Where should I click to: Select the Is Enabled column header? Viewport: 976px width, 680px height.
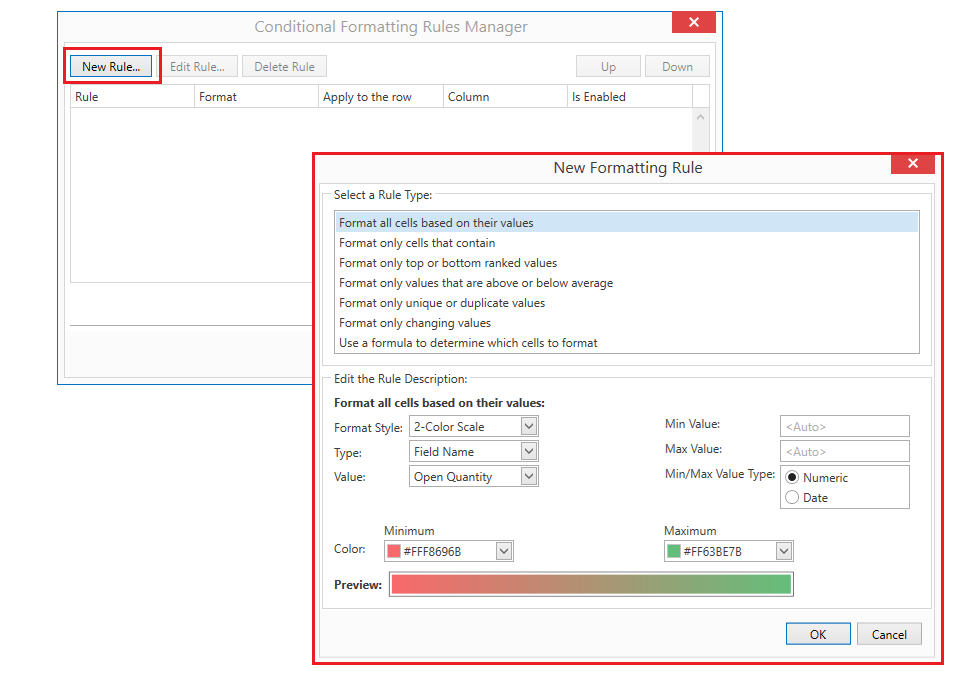pyautogui.click(x=630, y=97)
